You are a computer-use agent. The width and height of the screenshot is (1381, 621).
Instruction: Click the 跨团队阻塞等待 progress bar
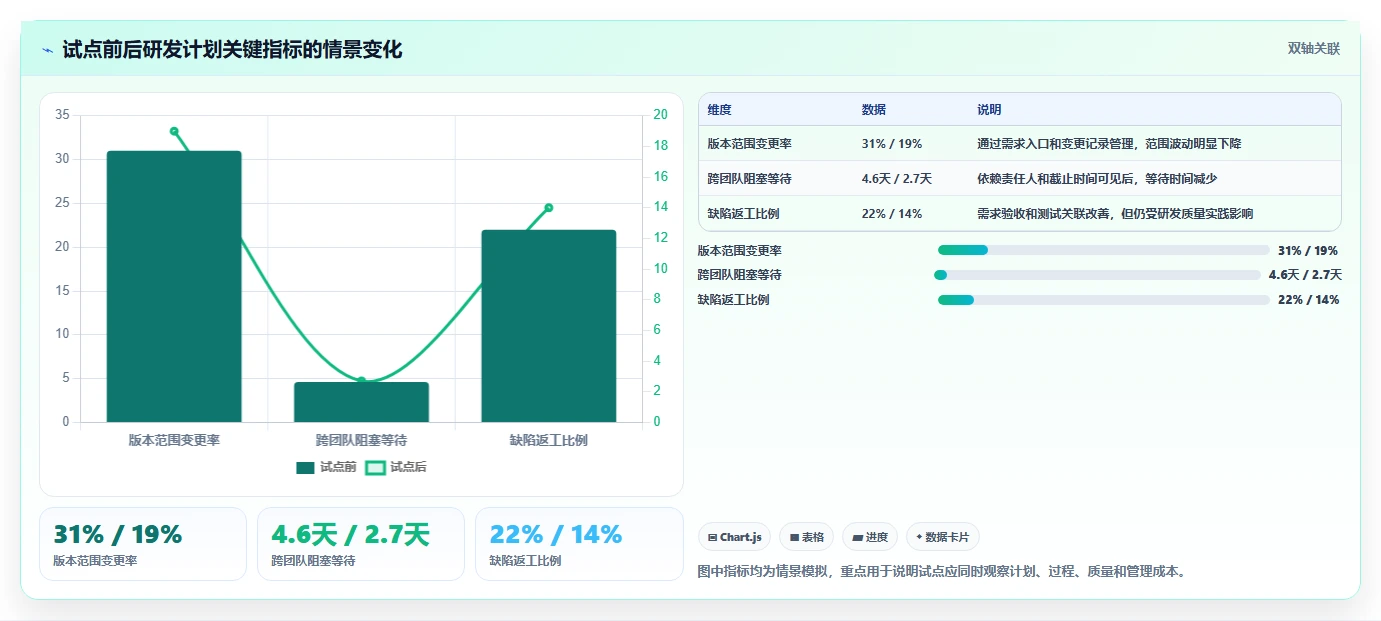point(1097,275)
